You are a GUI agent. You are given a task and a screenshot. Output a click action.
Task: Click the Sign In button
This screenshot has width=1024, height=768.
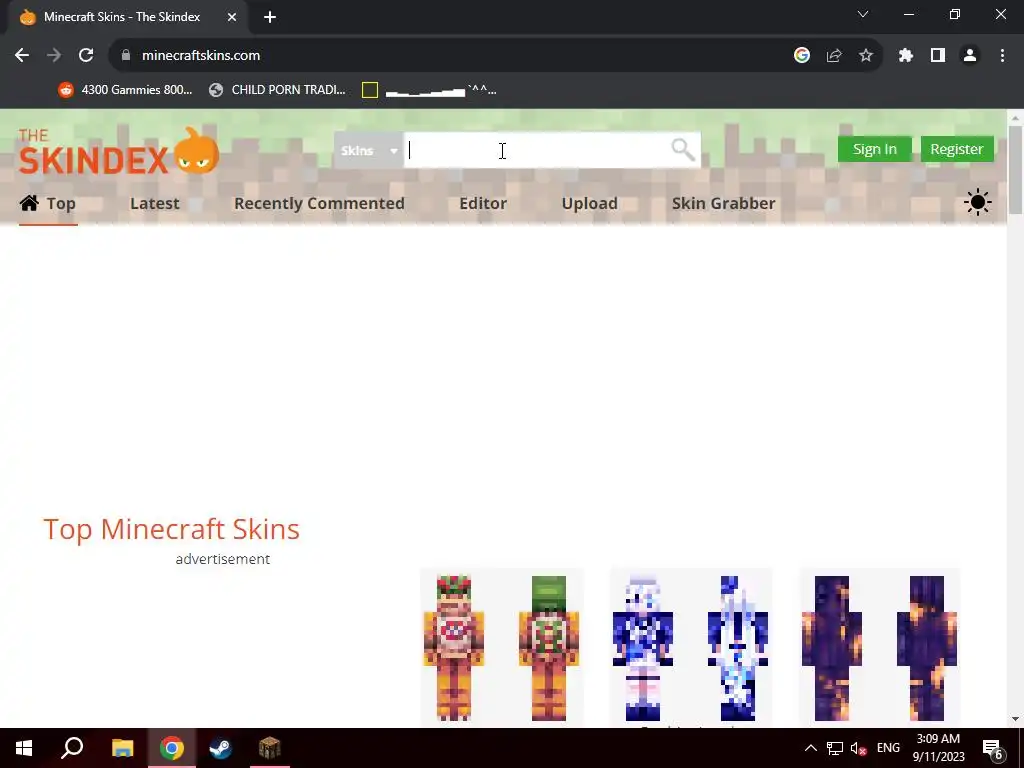point(874,149)
